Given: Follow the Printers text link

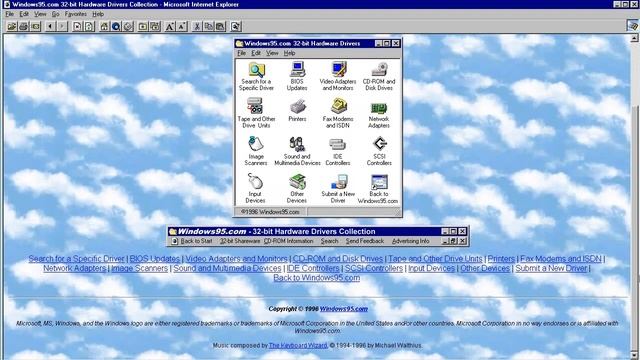Looking at the screenshot, I should (x=501, y=259).
